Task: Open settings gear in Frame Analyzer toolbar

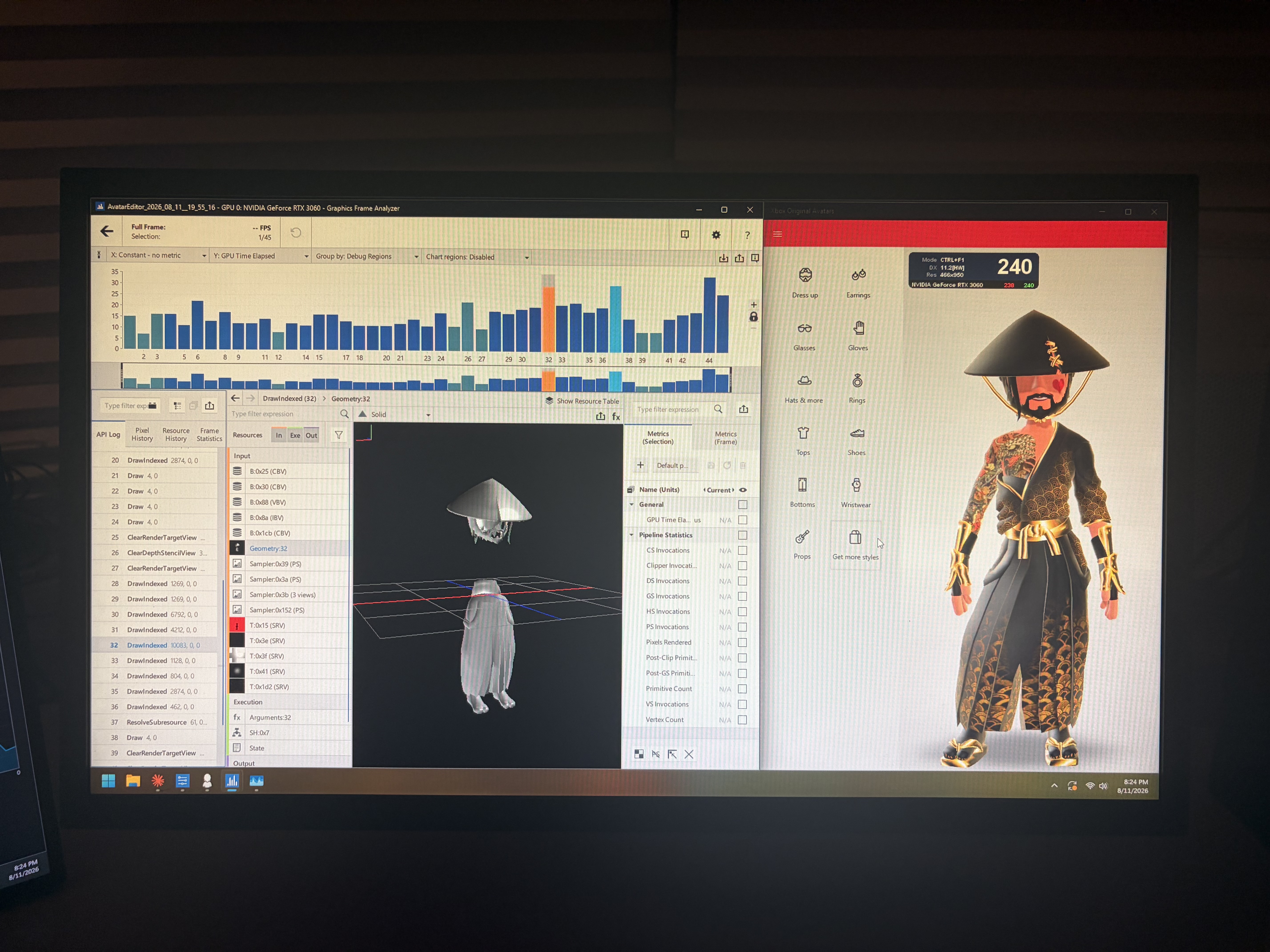Action: [716, 235]
